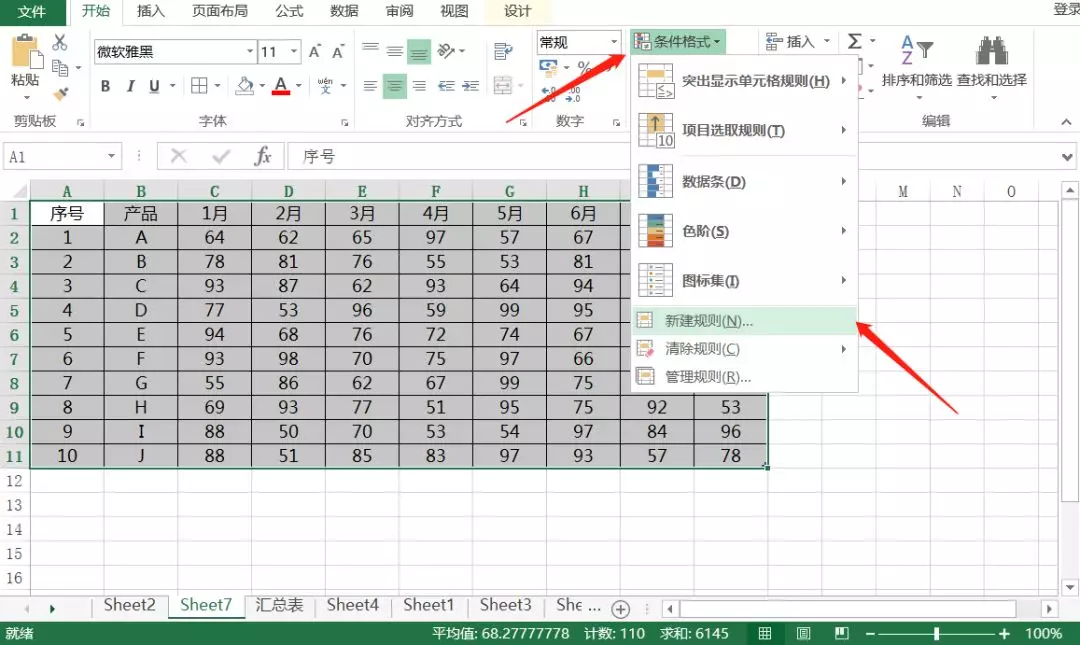The width and height of the screenshot is (1080, 645).
Task: Add a new sheet with plus button
Action: 621,609
